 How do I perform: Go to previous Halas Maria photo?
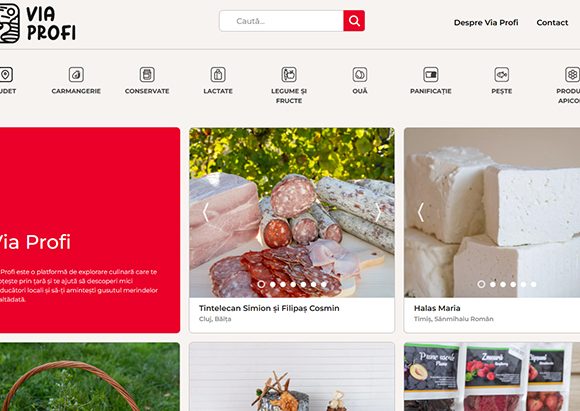pos(421,212)
